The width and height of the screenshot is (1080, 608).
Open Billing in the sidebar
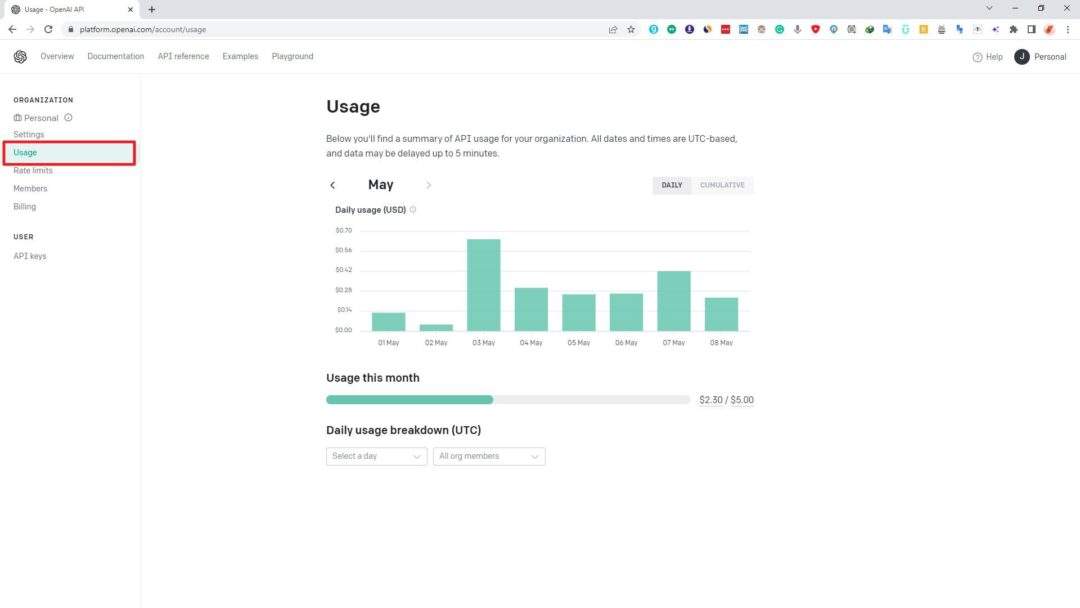(x=25, y=206)
